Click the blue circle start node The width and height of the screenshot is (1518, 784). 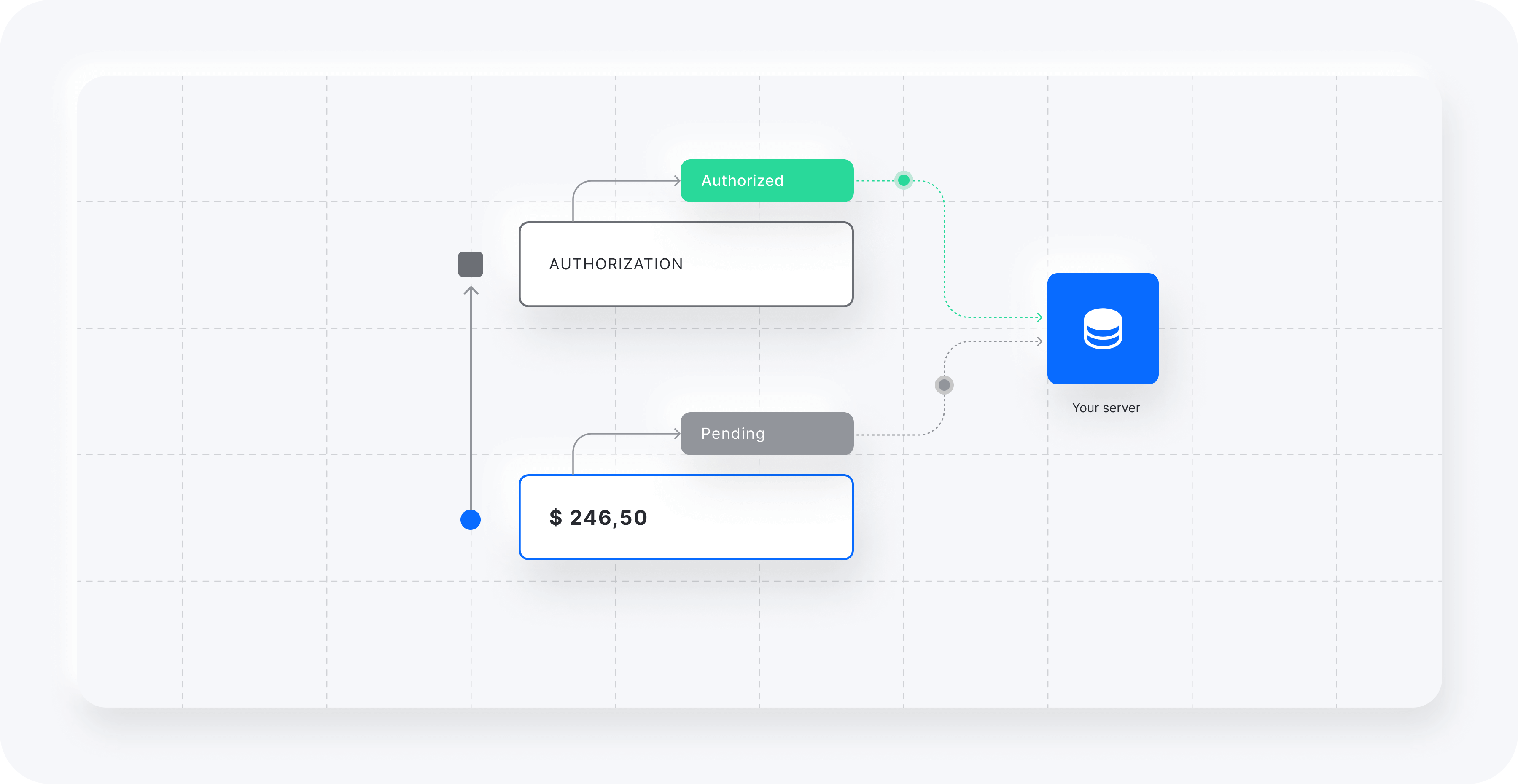470,520
